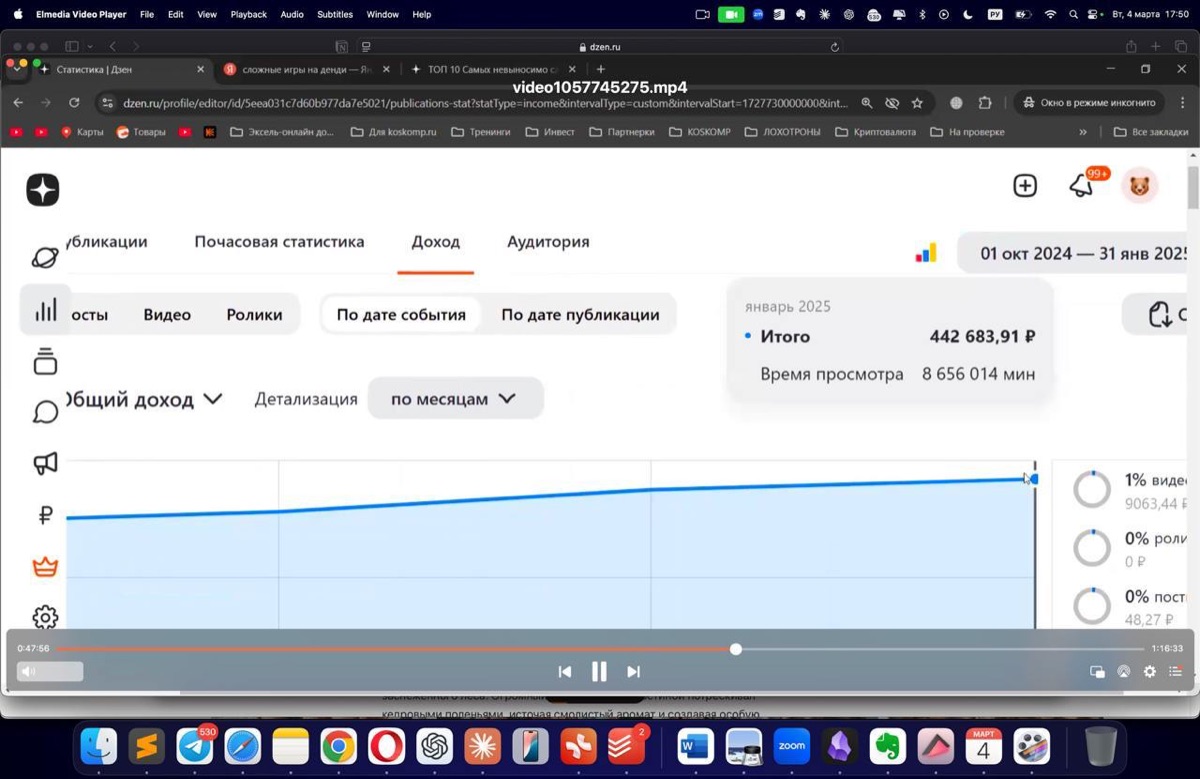This screenshot has width=1200, height=779.
Task: Open the gear settings icon in Dzen sidebar
Action: [x=45, y=617]
